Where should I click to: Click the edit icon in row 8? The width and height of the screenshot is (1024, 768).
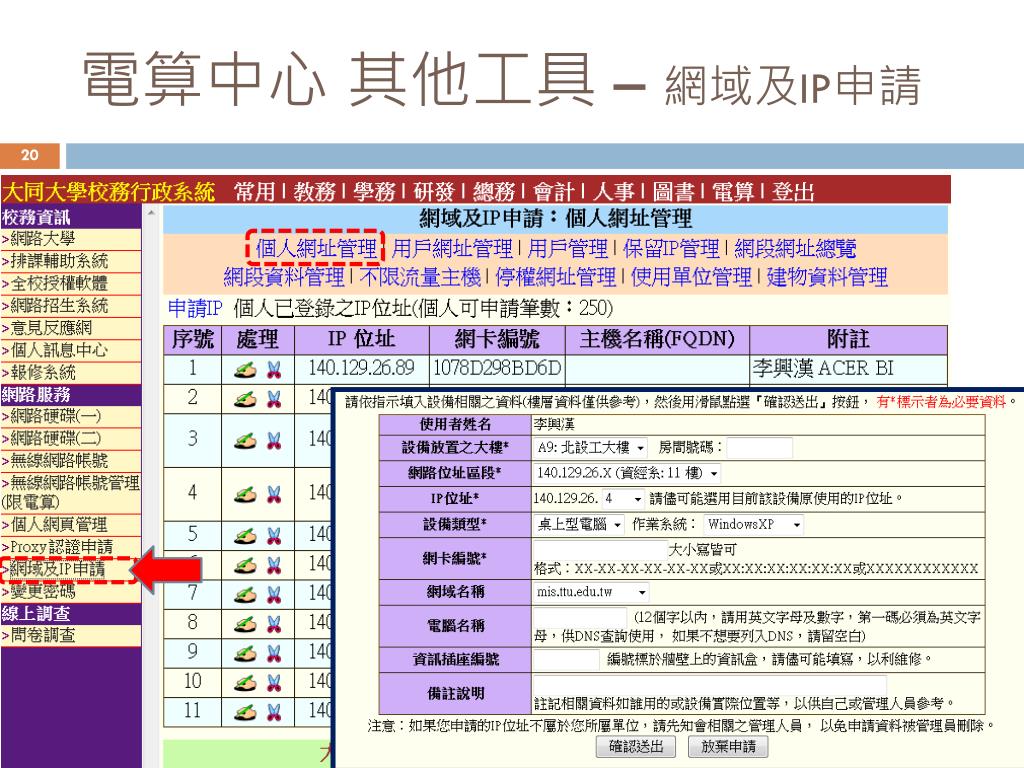(x=246, y=624)
